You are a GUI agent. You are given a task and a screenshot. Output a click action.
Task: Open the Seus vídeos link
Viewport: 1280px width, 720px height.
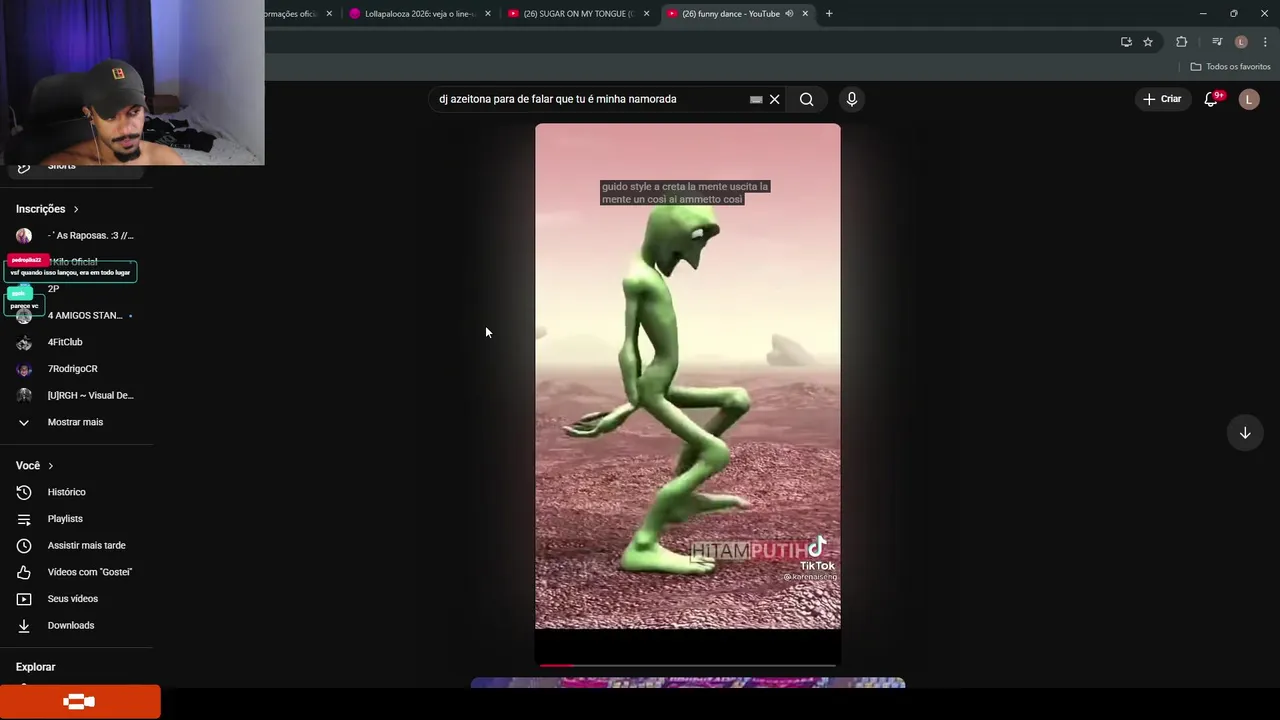(x=73, y=599)
